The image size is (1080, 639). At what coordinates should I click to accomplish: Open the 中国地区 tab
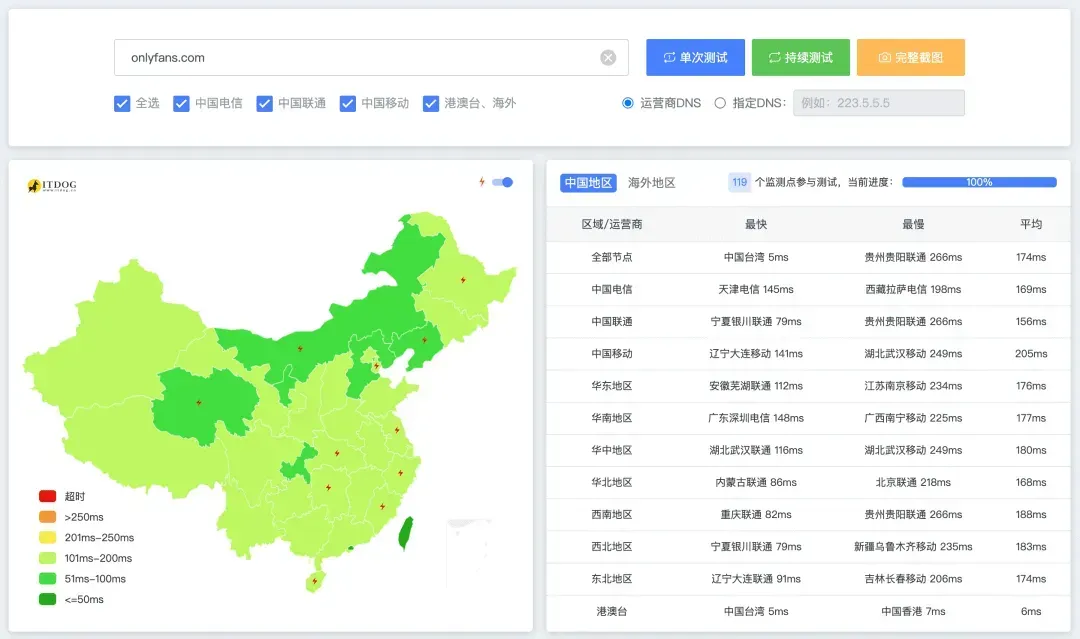click(588, 182)
